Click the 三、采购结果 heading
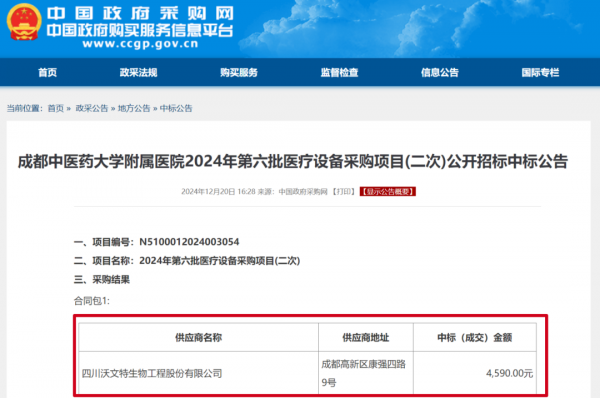 (x=102, y=279)
